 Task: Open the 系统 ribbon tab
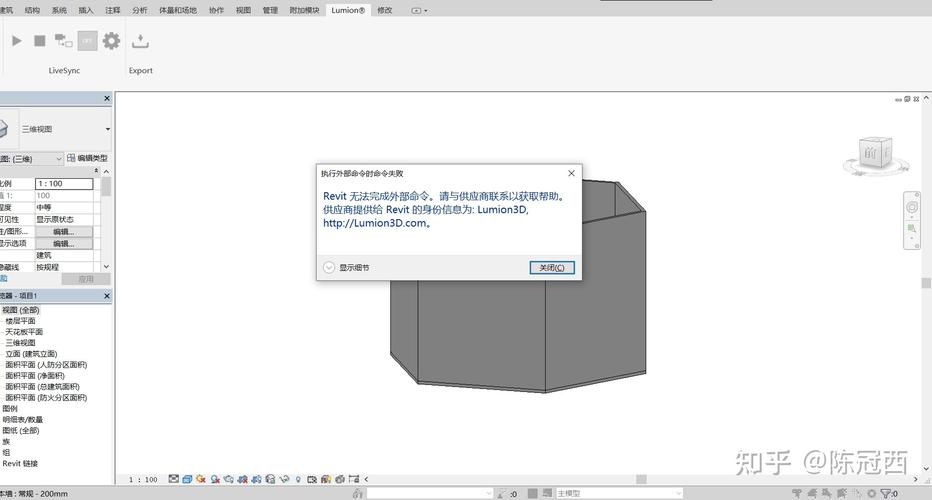click(x=59, y=10)
